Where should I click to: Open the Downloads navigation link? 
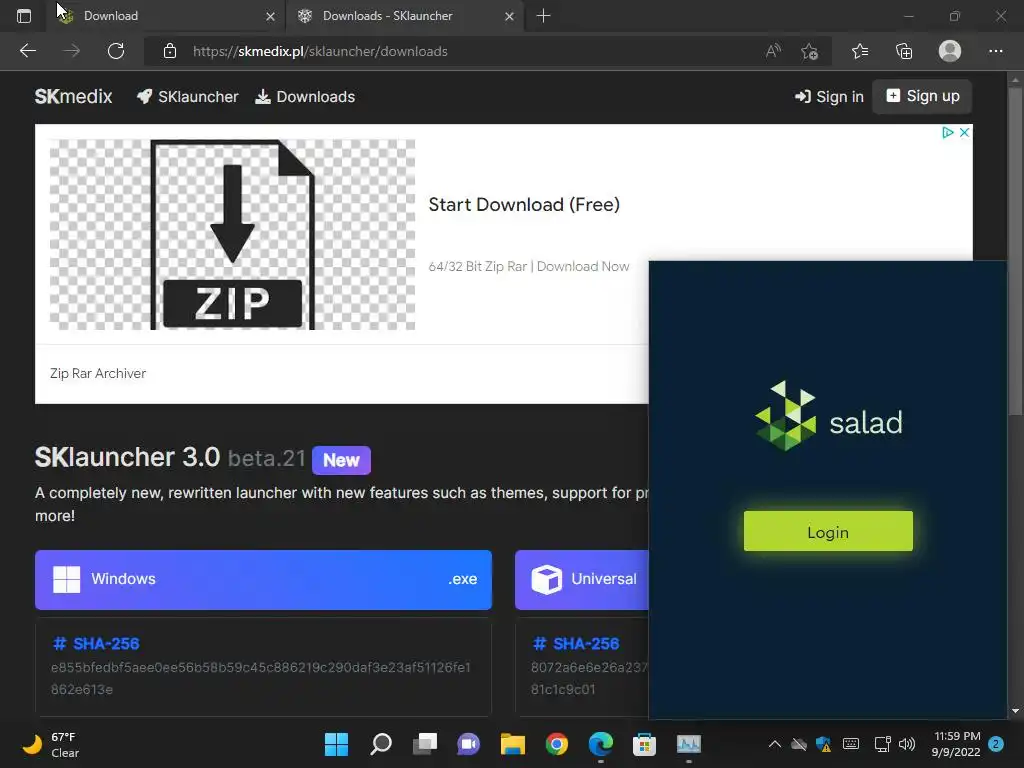(305, 97)
